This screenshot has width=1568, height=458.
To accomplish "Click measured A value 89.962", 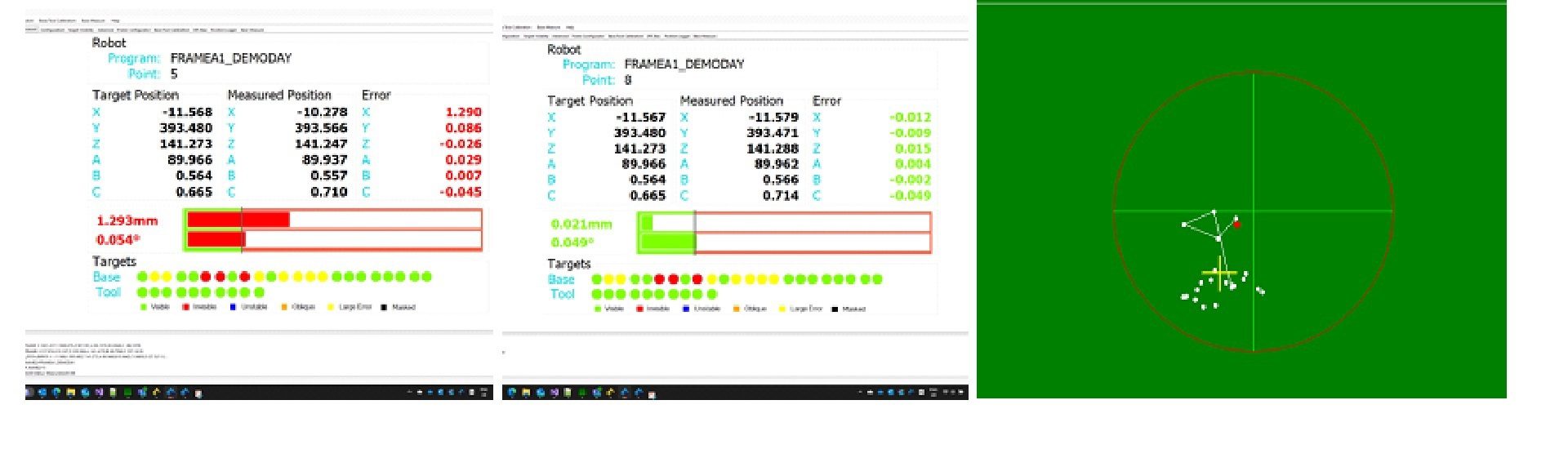I will point(777,164).
